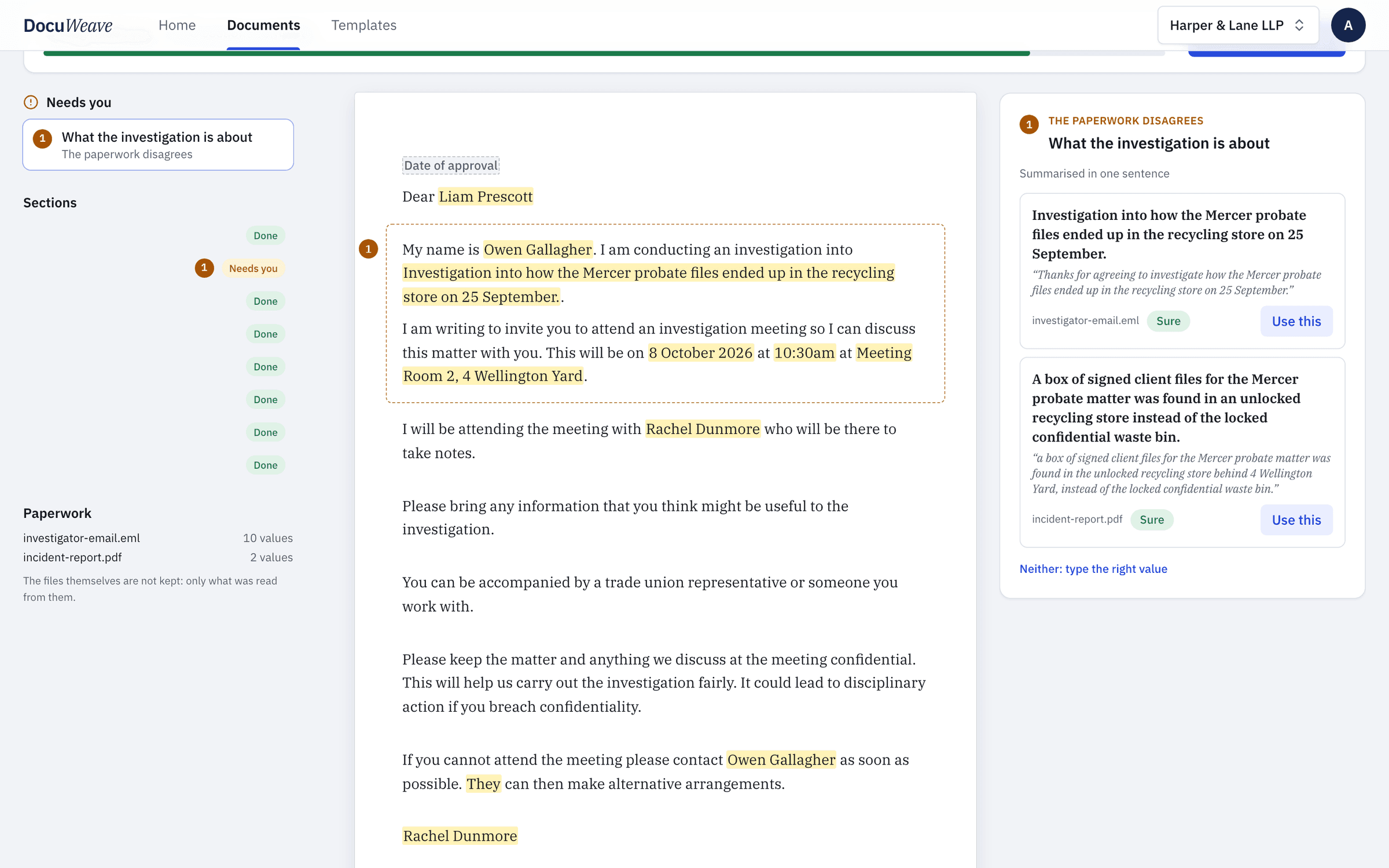The image size is (1389, 868).
Task: Click the first Done section badge
Action: click(x=266, y=236)
